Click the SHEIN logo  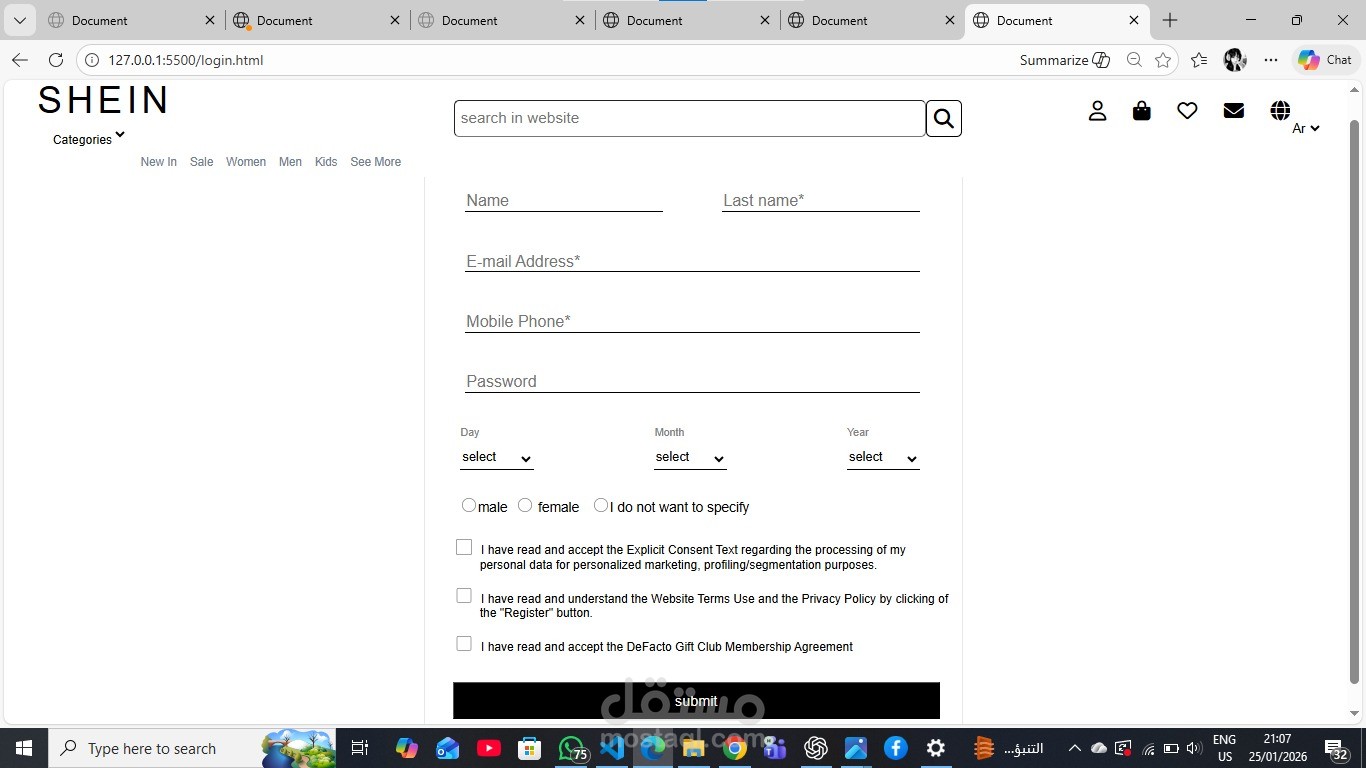103,100
